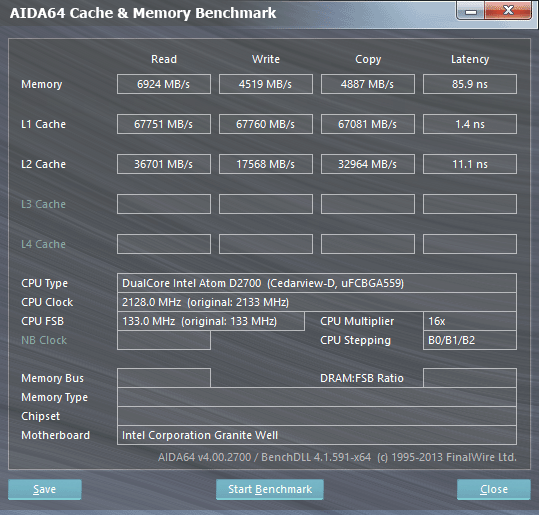This screenshot has height=515, width=539.
Task: Select Motherboard Intel Corporation Granite Well
Action: [317, 435]
